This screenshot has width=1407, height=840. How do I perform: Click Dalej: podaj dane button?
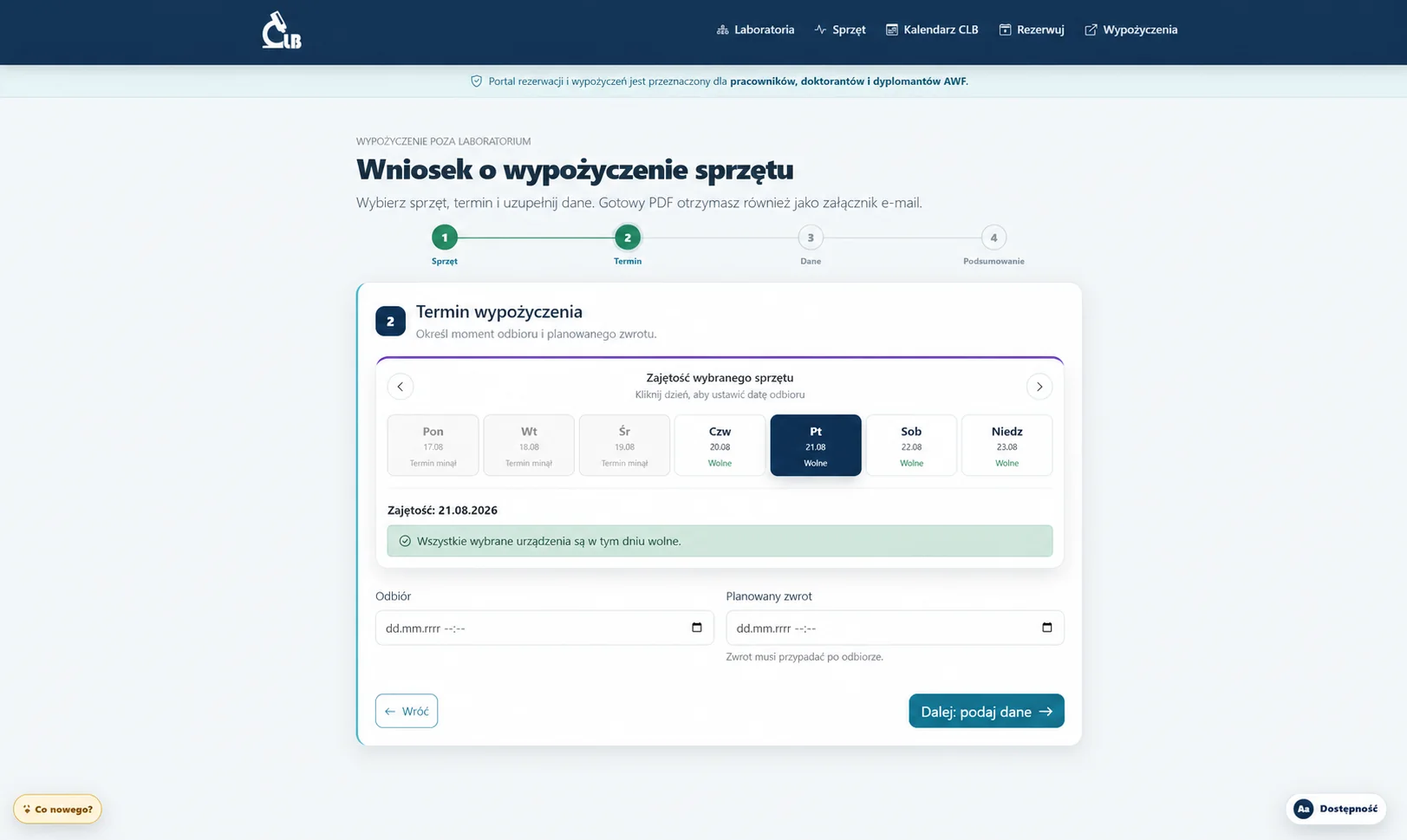(987, 711)
